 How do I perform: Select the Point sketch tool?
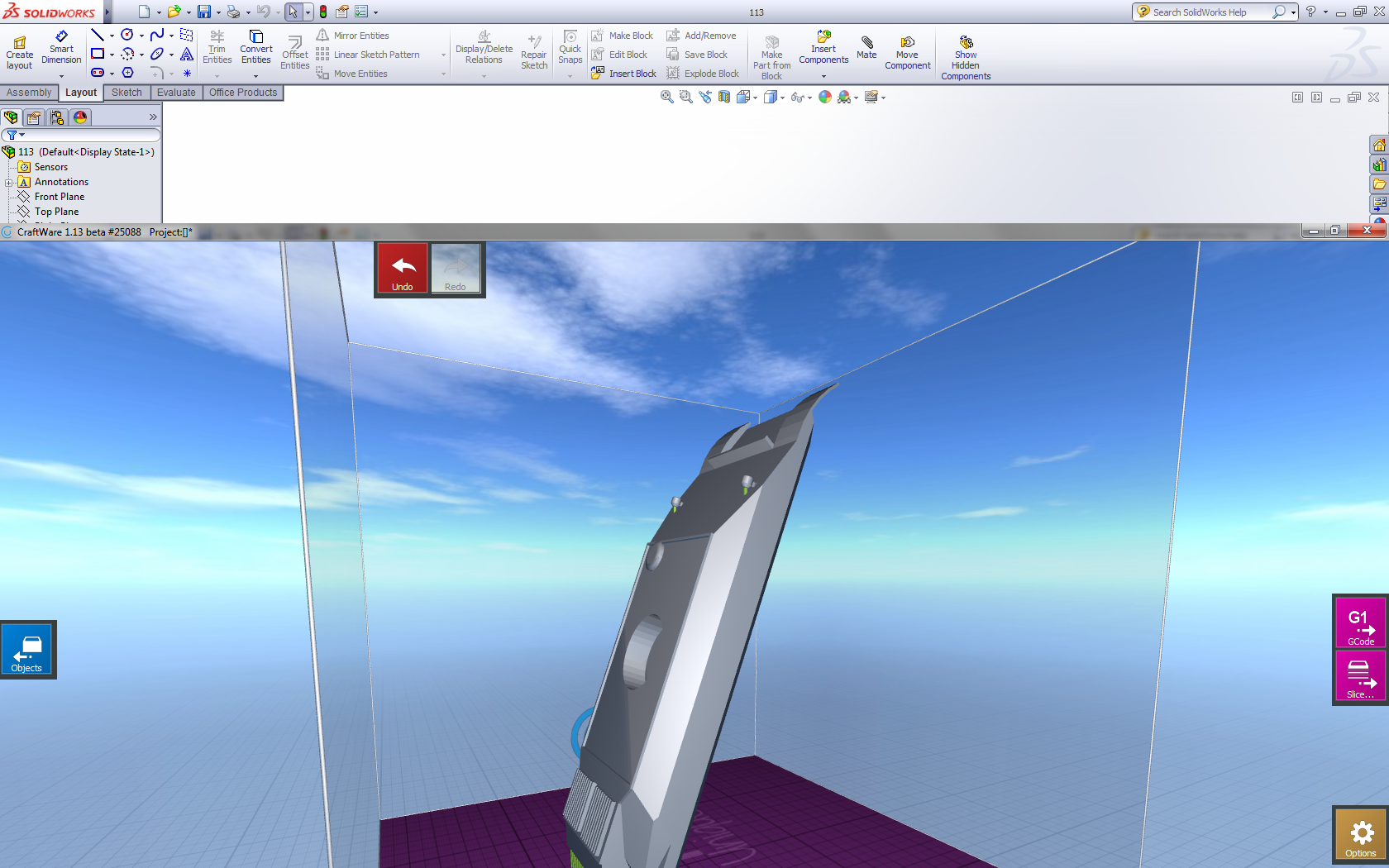(187, 73)
